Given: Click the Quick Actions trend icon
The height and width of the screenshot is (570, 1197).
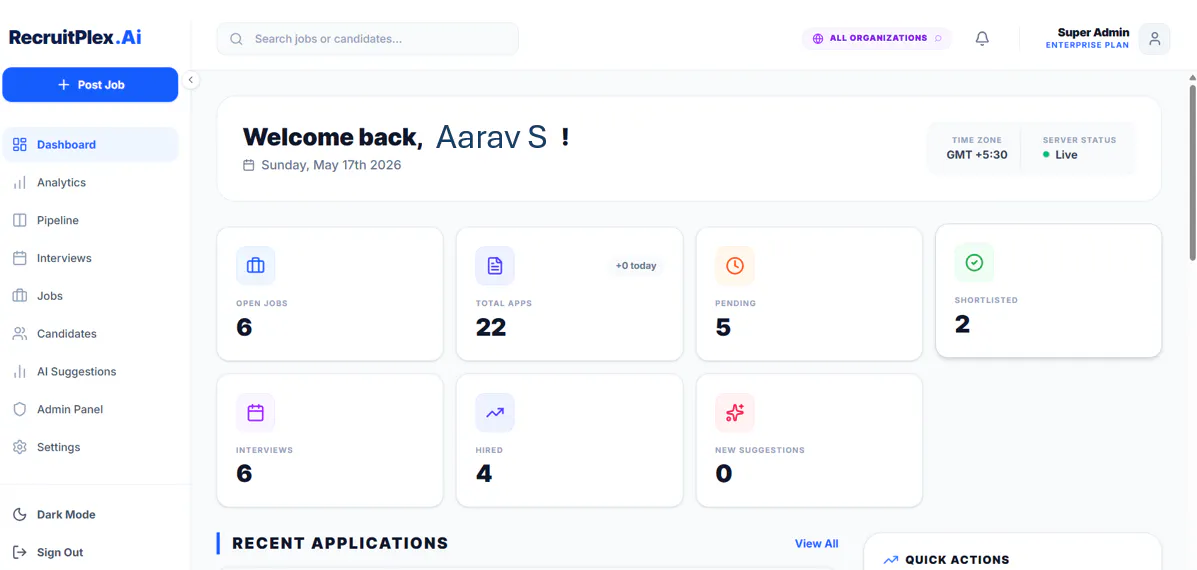Looking at the screenshot, I should pos(891,560).
